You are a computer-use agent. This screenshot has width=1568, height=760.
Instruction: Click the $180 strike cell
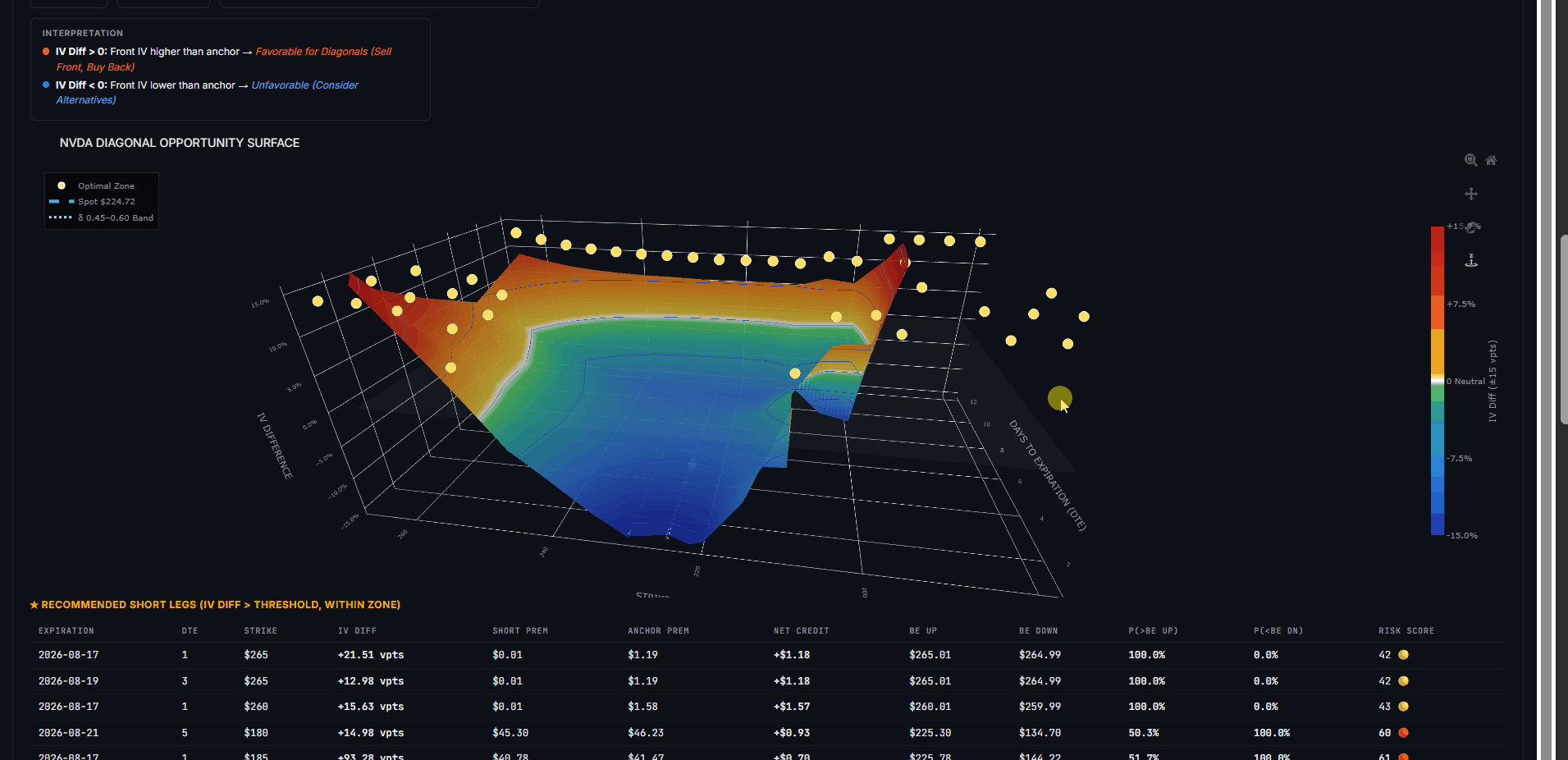[x=256, y=733]
